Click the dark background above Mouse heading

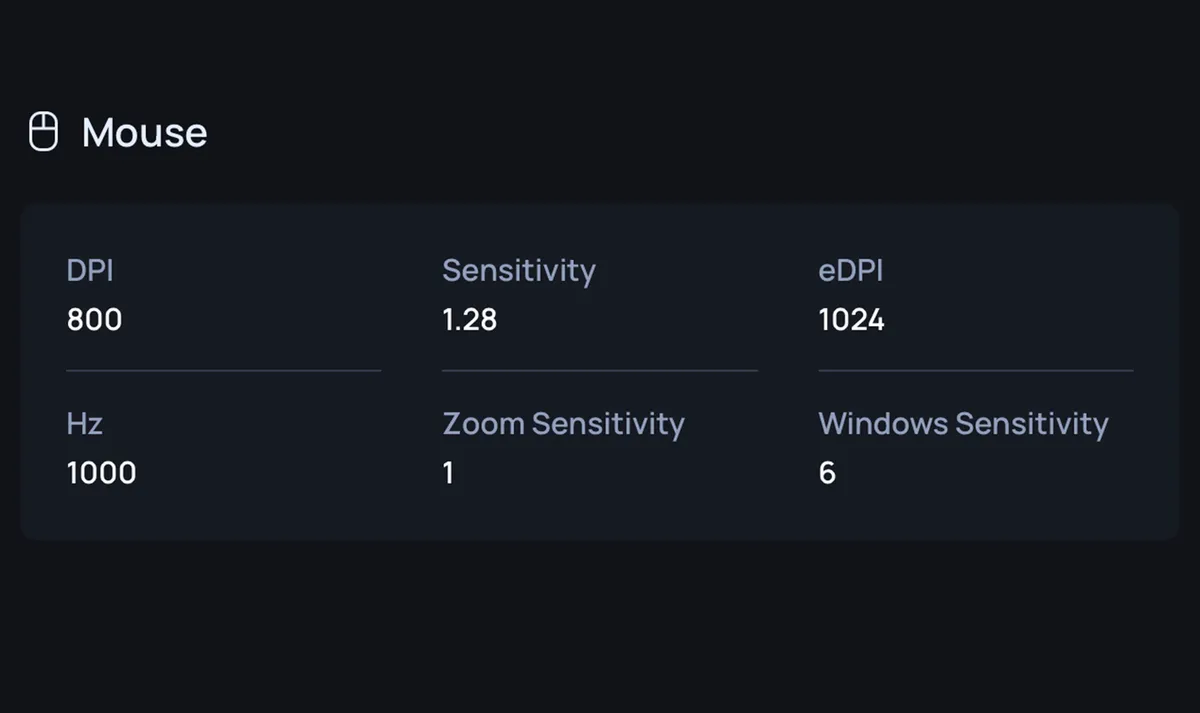tap(600, 50)
